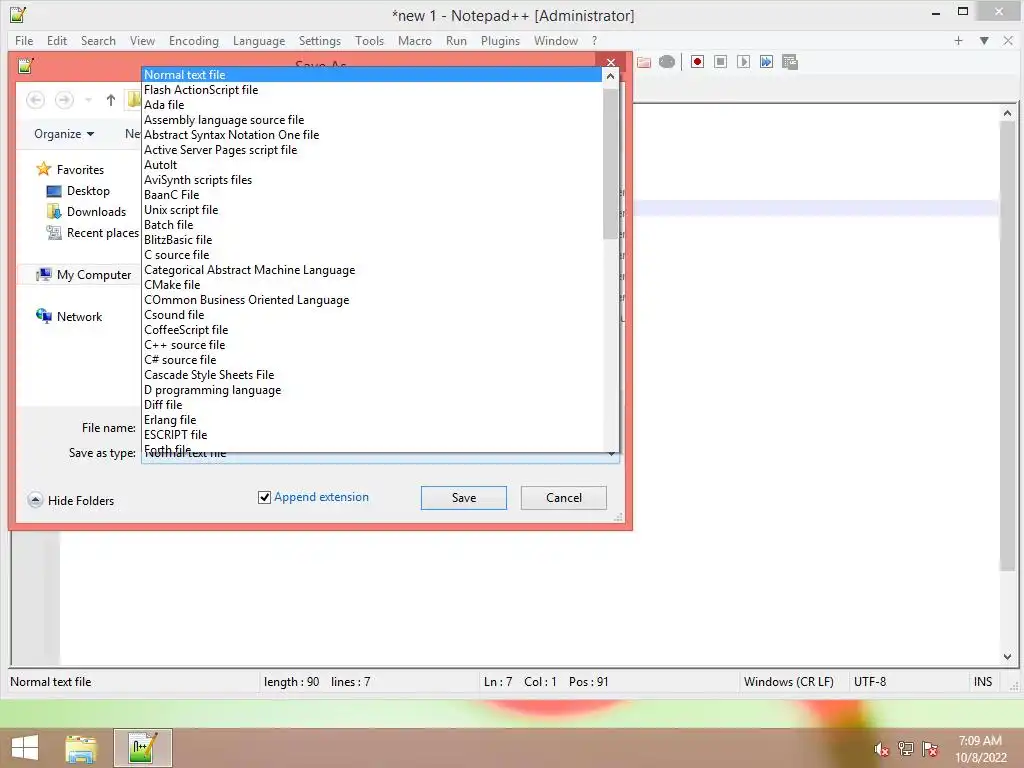Click the gray round icon in Notepad++ toolbar
The height and width of the screenshot is (768, 1024).
667,62
